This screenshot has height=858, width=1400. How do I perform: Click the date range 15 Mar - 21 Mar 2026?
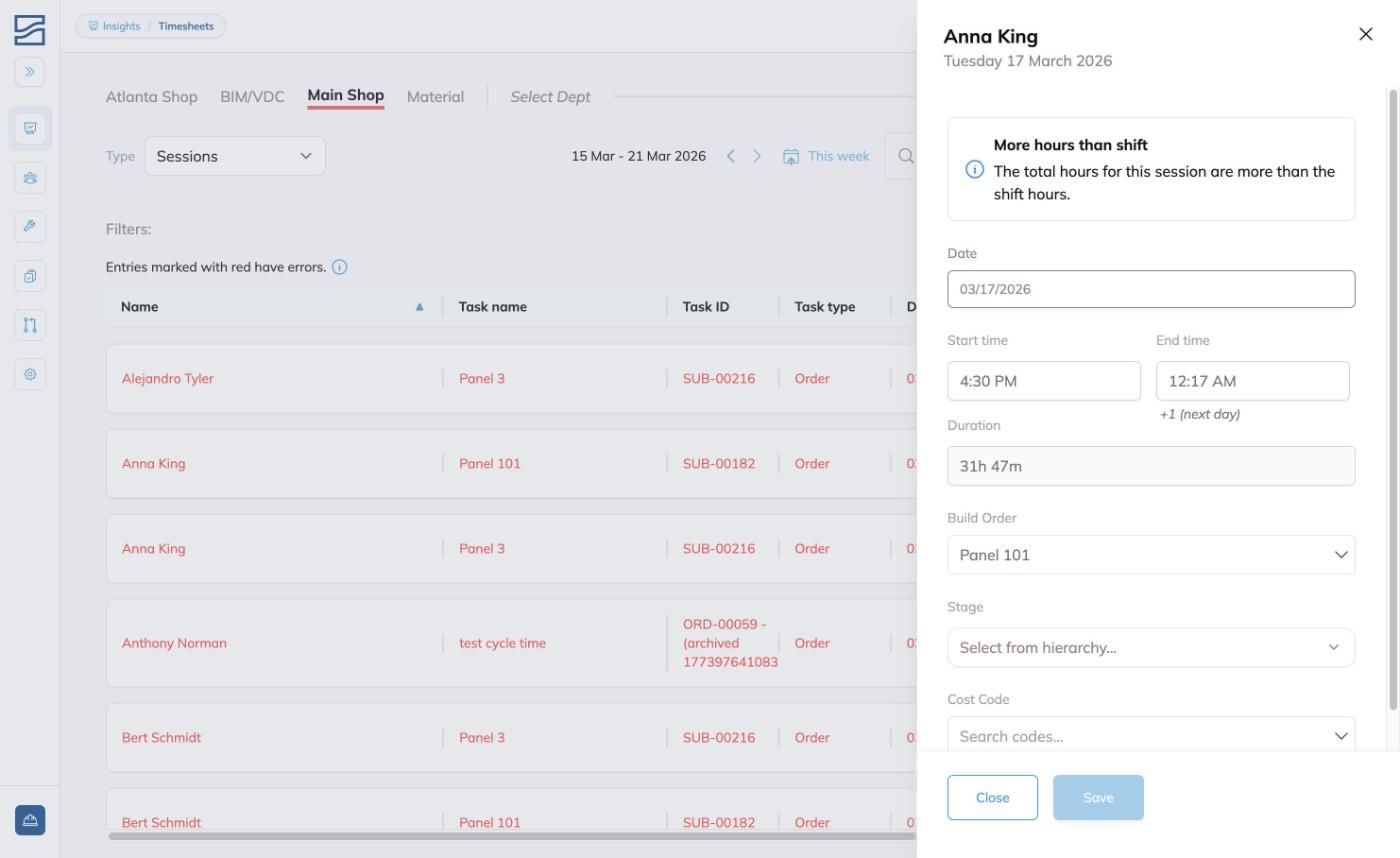639,156
